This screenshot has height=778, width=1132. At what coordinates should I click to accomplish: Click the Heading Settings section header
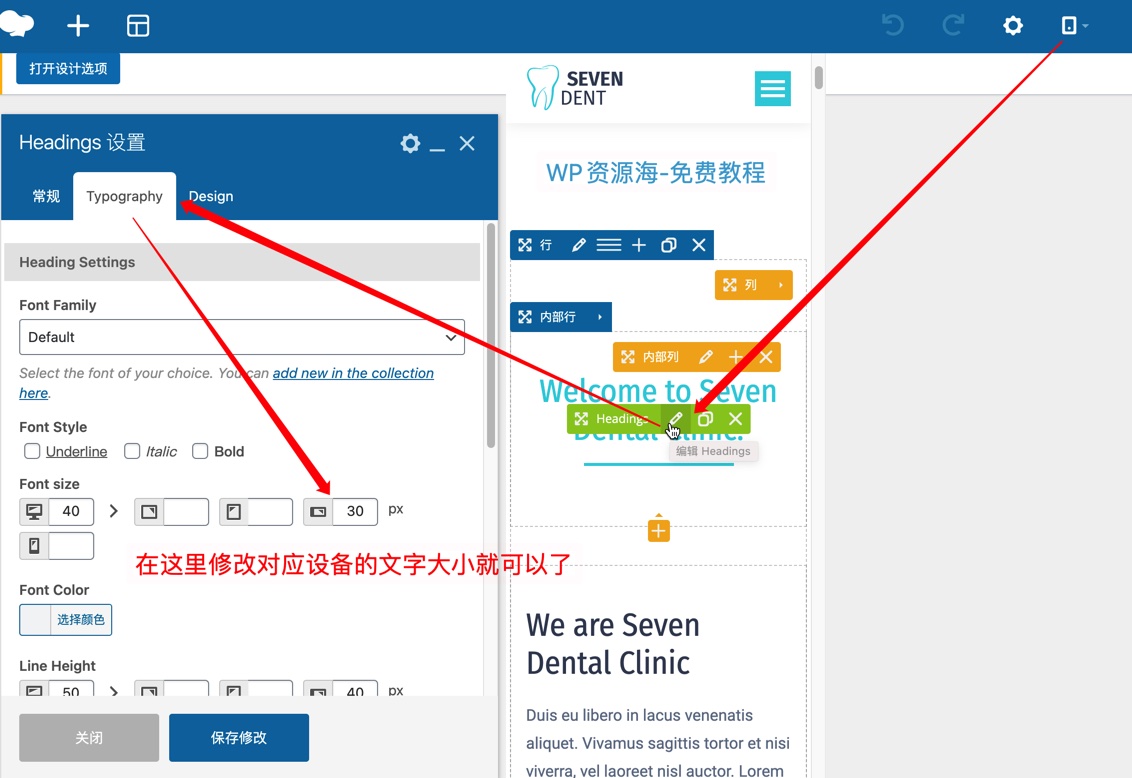242,262
